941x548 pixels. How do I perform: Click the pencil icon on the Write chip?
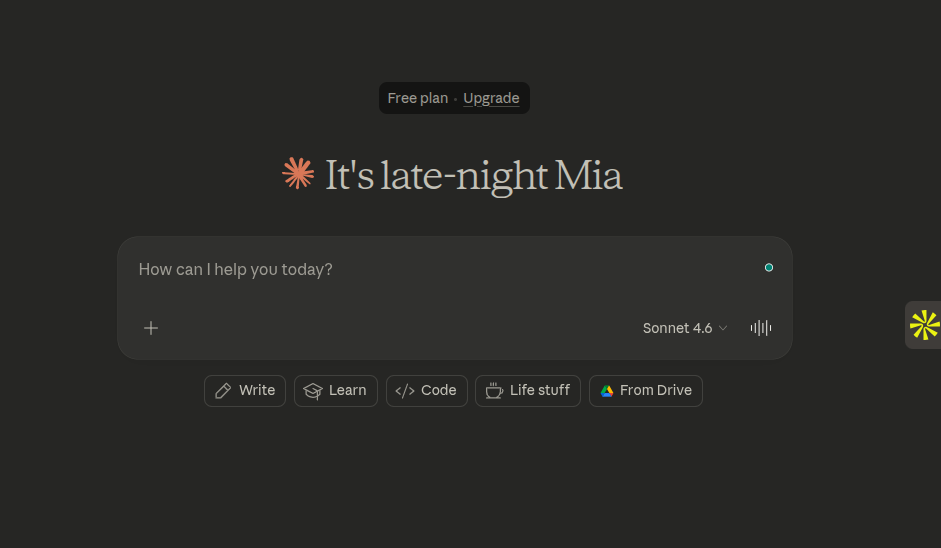223,391
